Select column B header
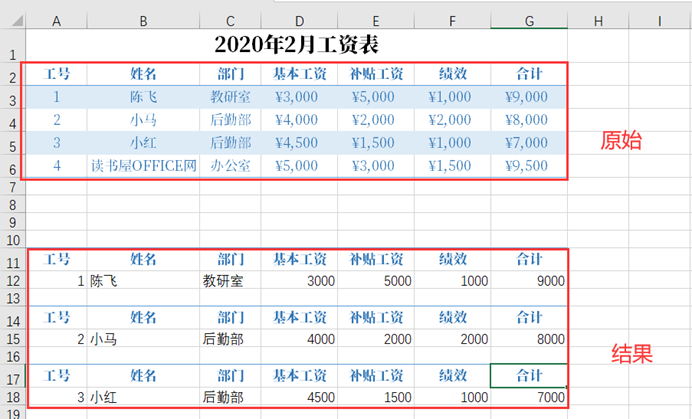This screenshot has width=692, height=419. tap(143, 21)
